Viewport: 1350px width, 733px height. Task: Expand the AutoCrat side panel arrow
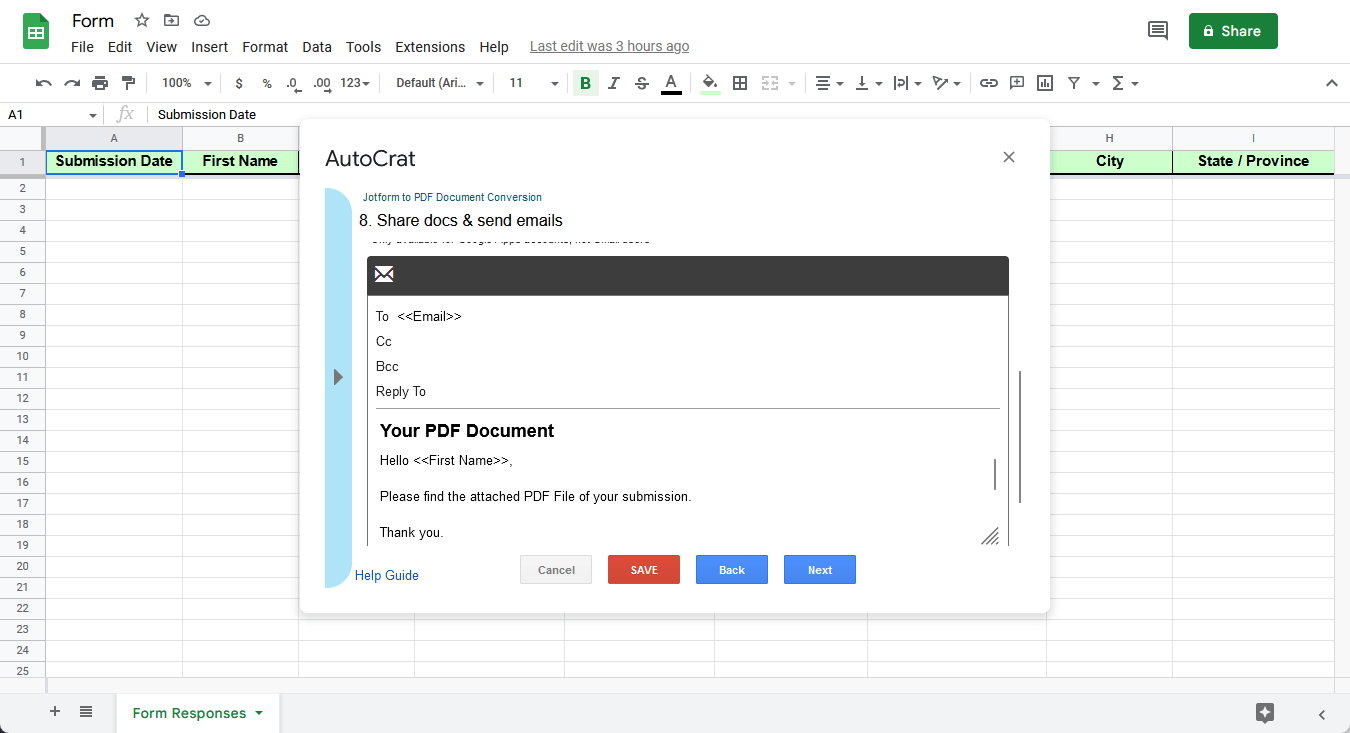pos(338,377)
